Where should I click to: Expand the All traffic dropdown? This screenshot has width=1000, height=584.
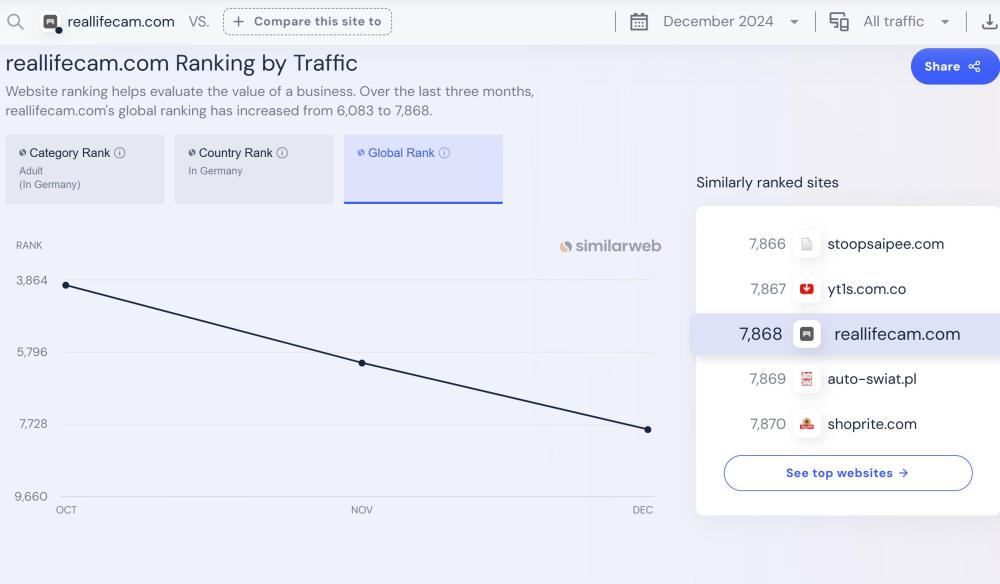(x=893, y=21)
